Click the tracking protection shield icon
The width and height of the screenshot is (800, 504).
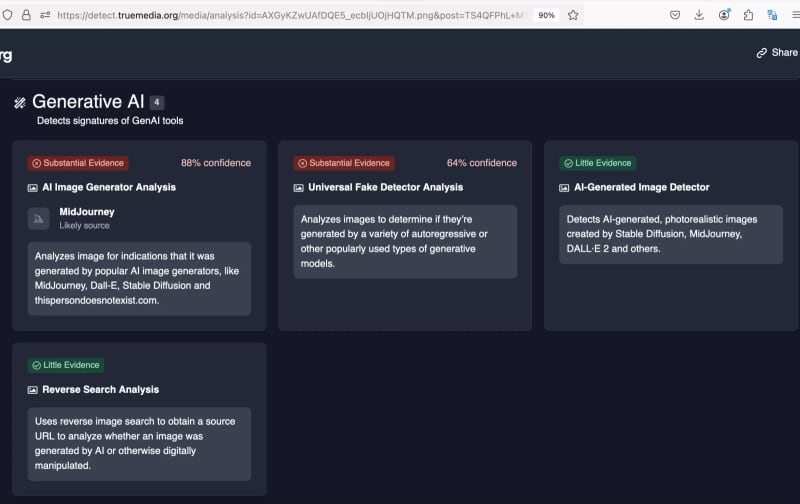9,15
